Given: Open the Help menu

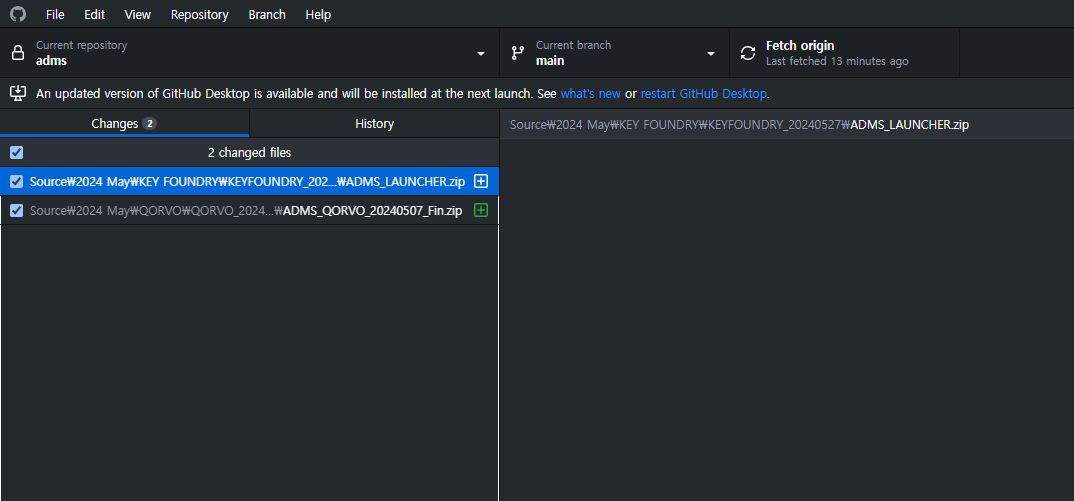Looking at the screenshot, I should pos(318,14).
